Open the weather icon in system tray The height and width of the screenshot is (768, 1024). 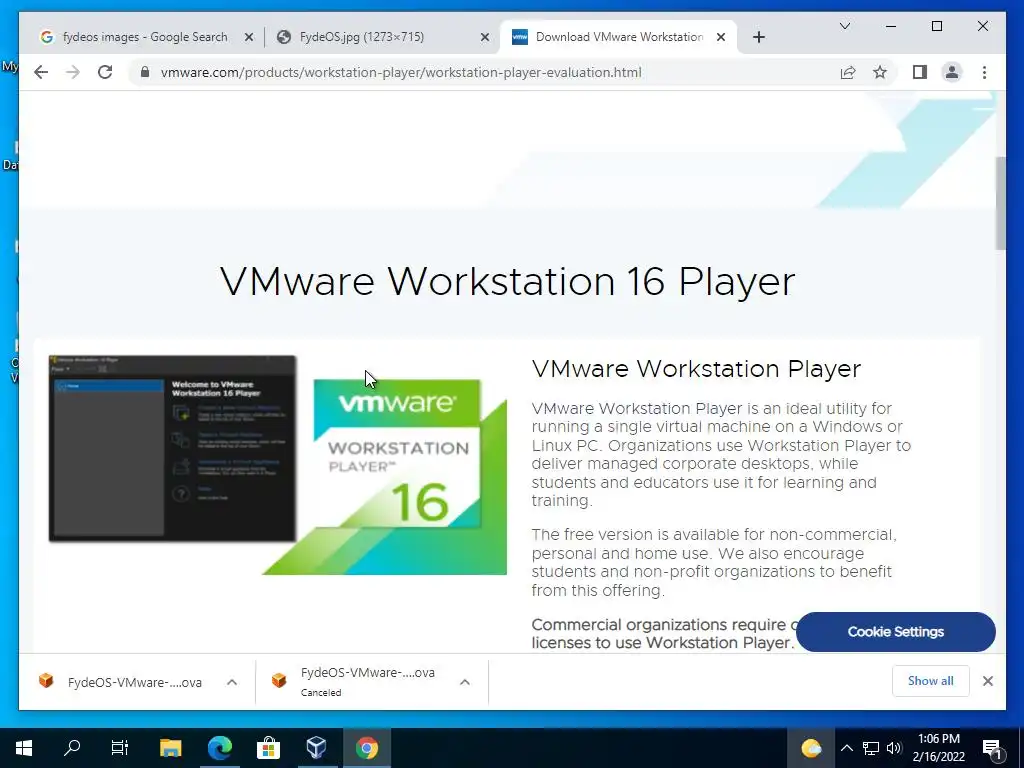click(x=810, y=748)
